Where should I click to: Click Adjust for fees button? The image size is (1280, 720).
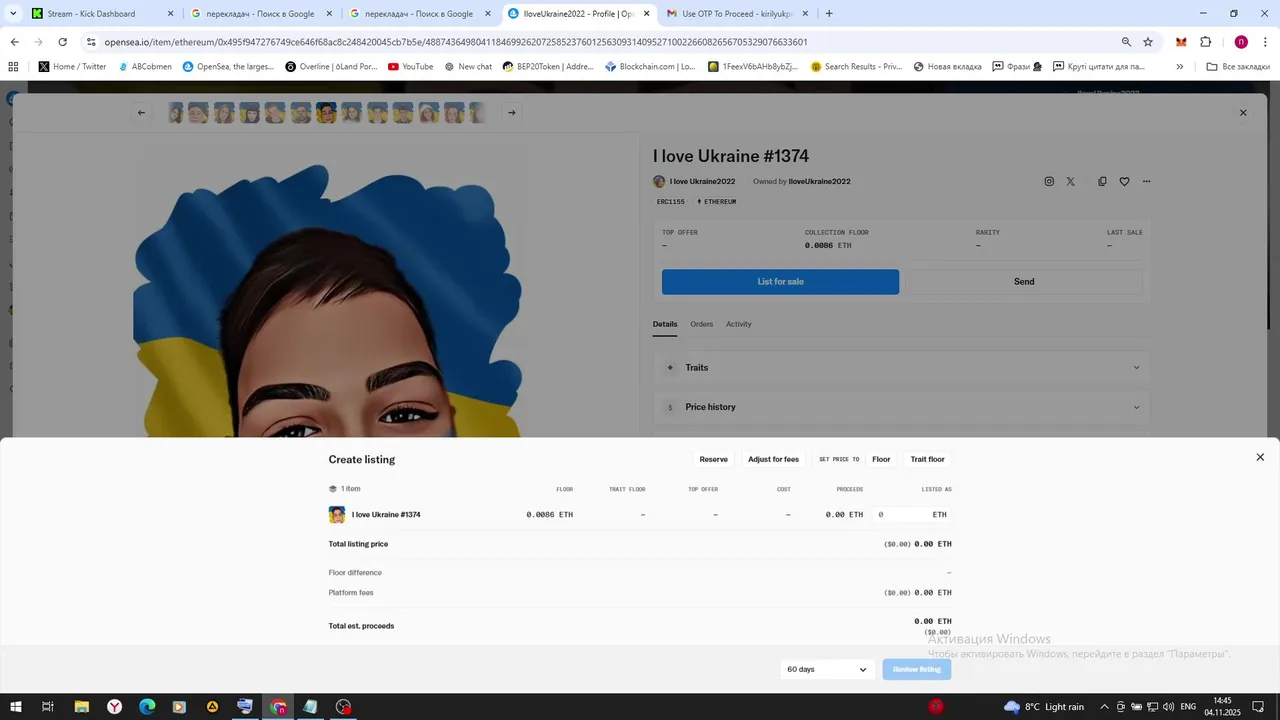point(773,459)
